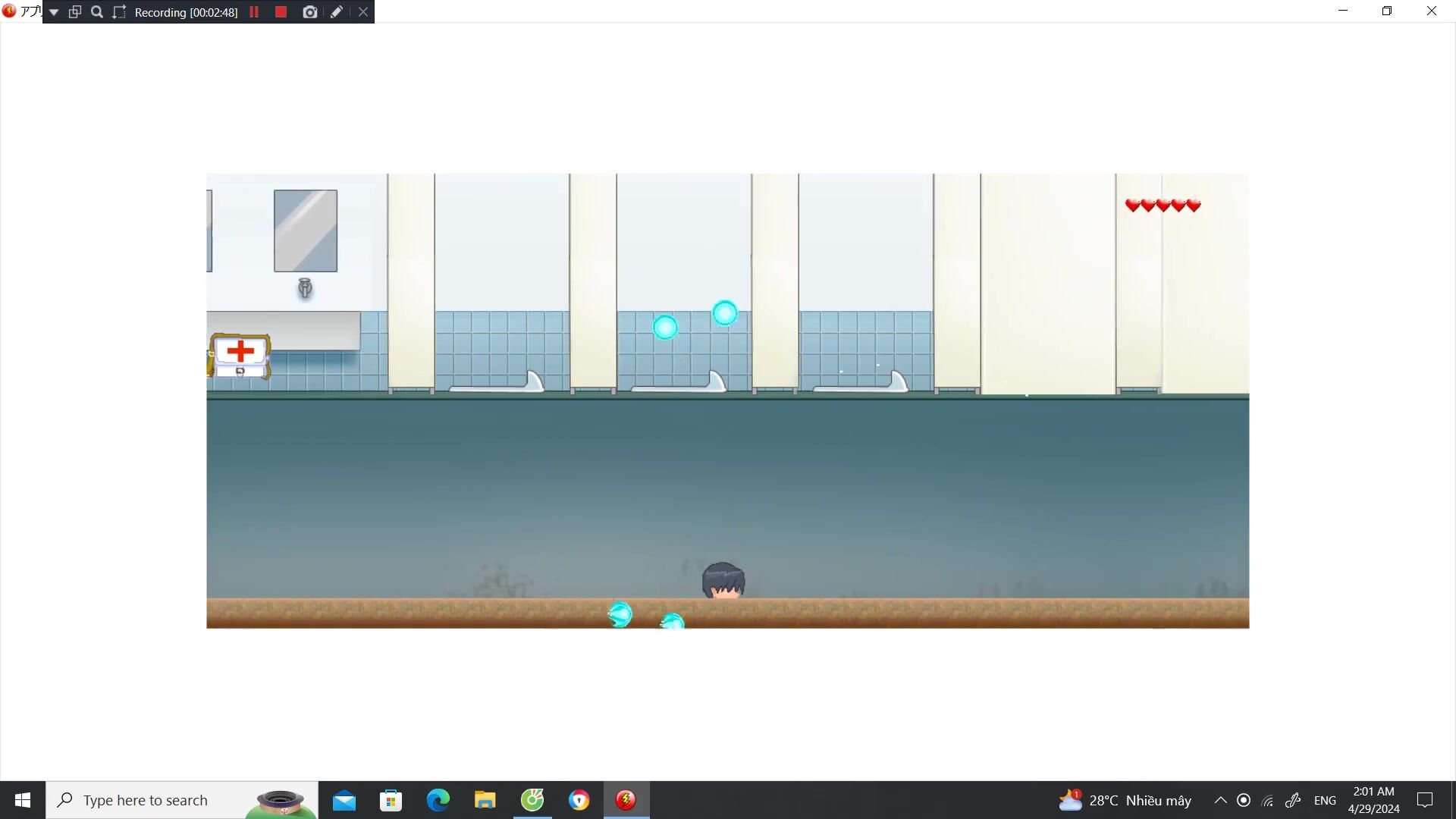
Task: Pause the screen recording
Action: point(254,12)
